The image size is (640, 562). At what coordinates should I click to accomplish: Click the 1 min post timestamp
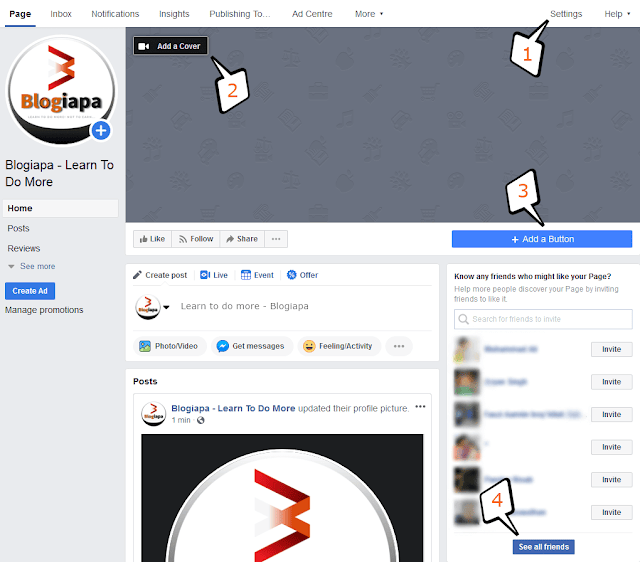coord(181,420)
